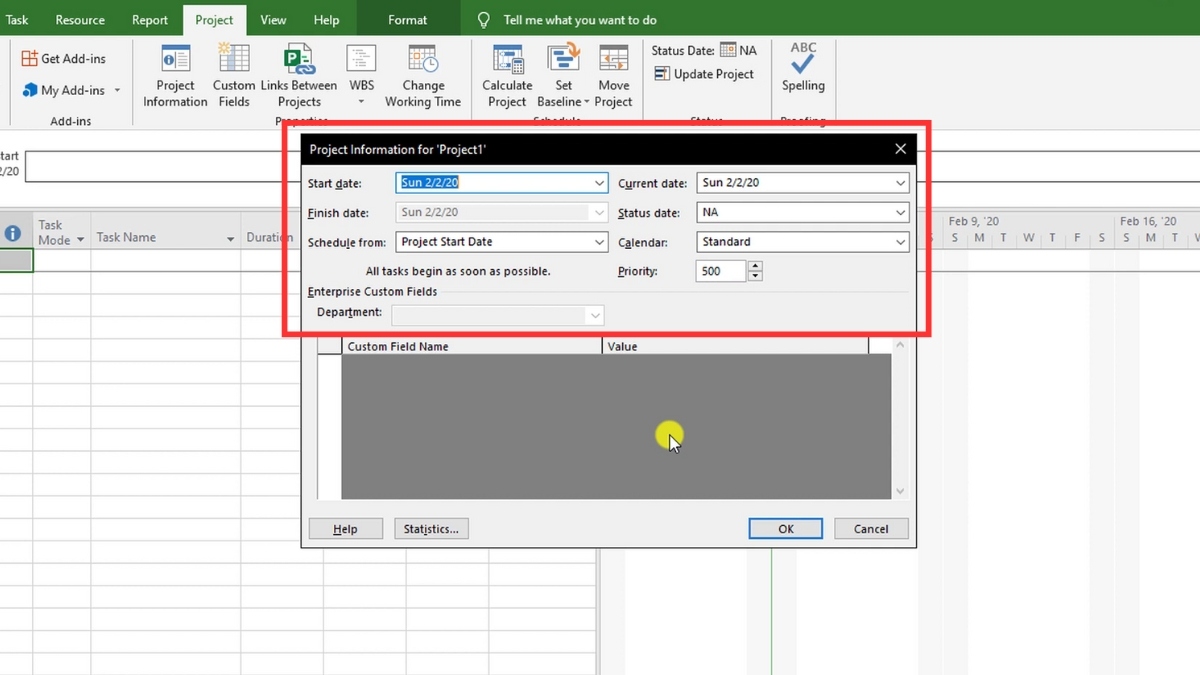Switch to the Task ribbon tab
The height and width of the screenshot is (675, 1200).
17,20
